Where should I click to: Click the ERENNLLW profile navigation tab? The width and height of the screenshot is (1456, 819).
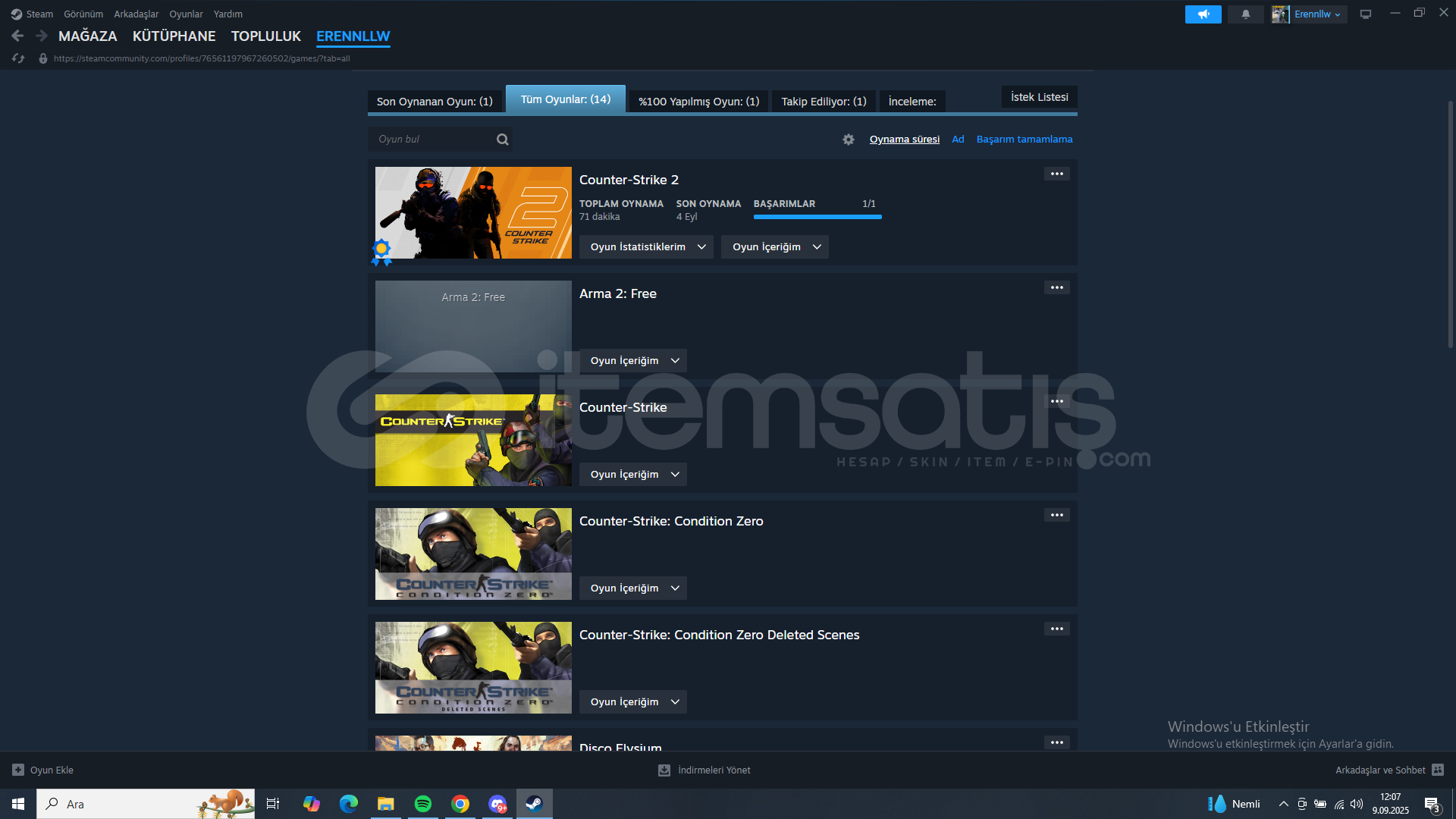point(353,36)
